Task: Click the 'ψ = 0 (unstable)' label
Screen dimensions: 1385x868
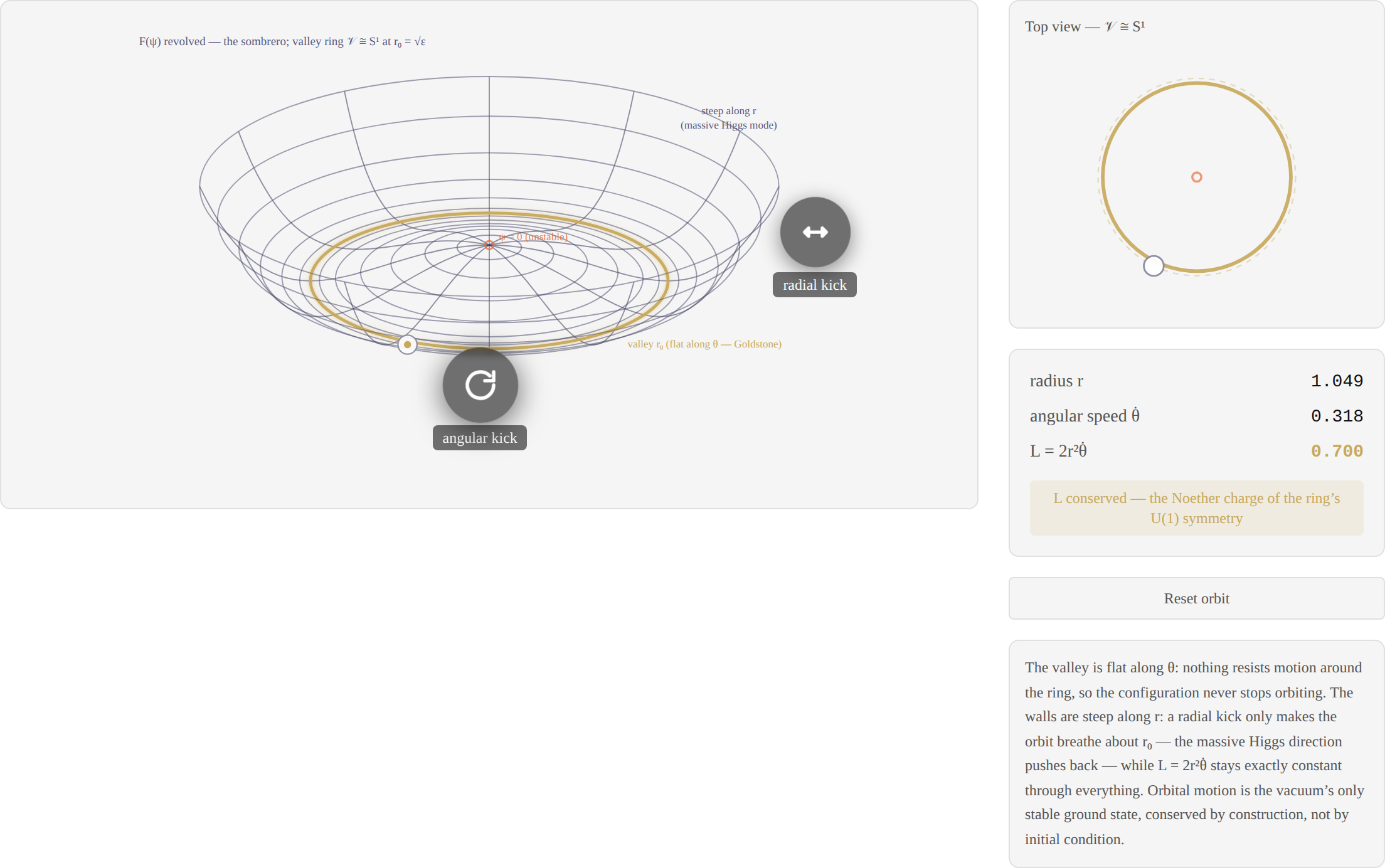Action: pyautogui.click(x=534, y=237)
